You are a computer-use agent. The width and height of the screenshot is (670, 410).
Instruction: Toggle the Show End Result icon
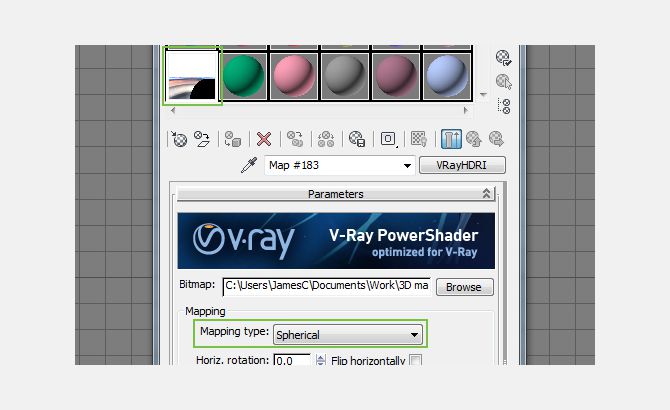[x=451, y=139]
